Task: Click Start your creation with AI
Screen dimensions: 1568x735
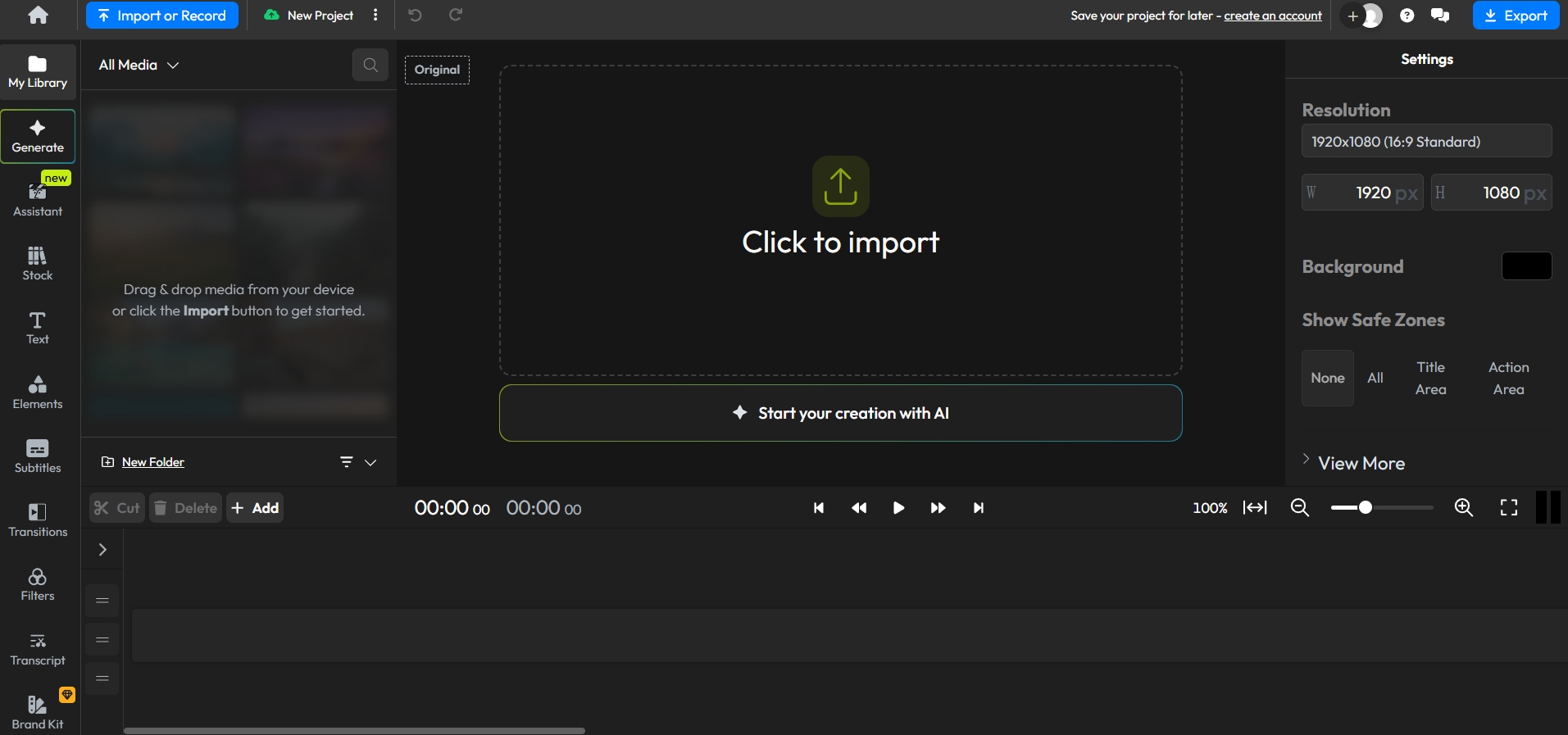Action: [x=840, y=413]
